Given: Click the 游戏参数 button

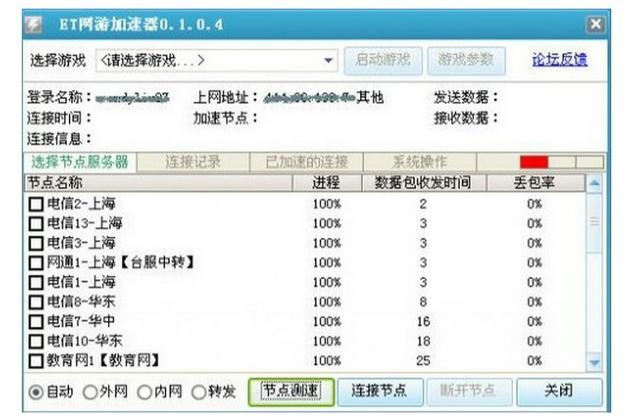Looking at the screenshot, I should point(466,60).
